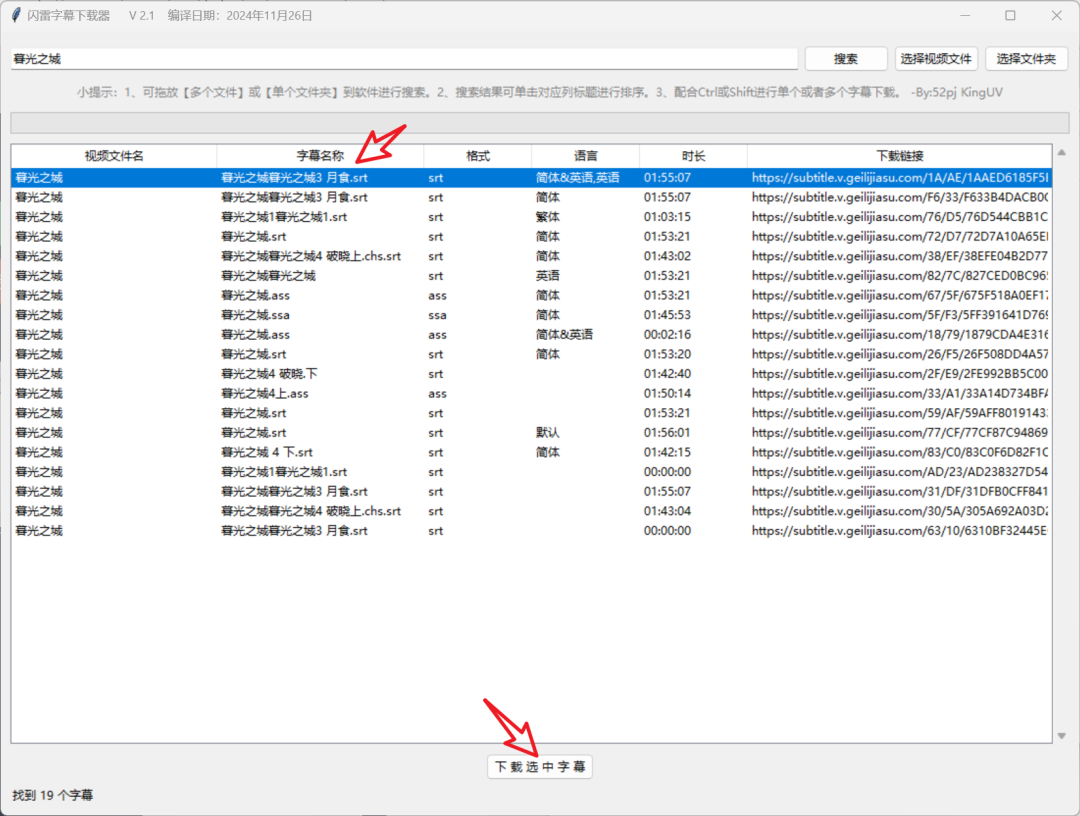Click the download link containing AD/23/AD238327D54
Screen dimensions: 1080x816
[x=900, y=472]
